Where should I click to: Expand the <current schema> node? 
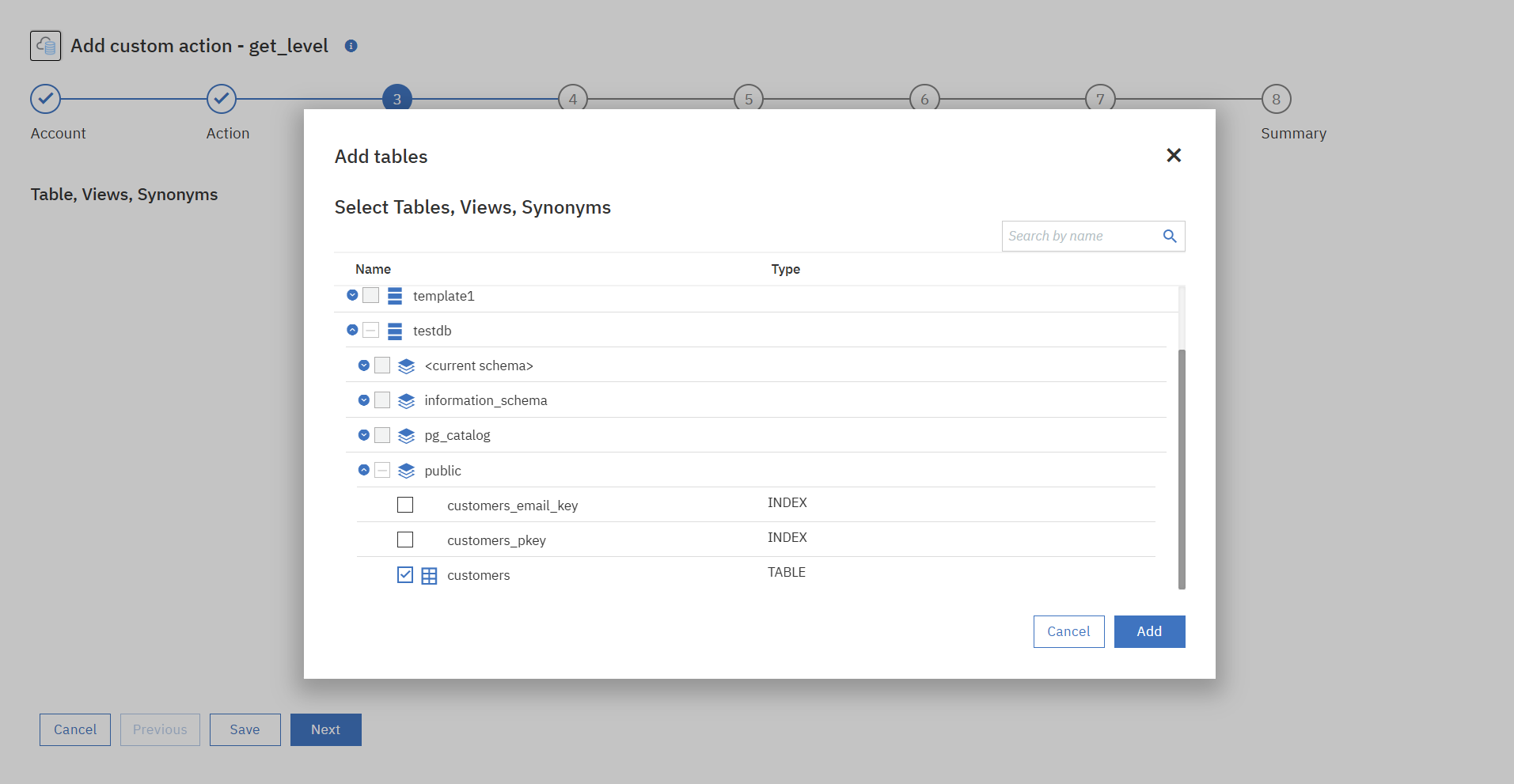[x=364, y=365]
